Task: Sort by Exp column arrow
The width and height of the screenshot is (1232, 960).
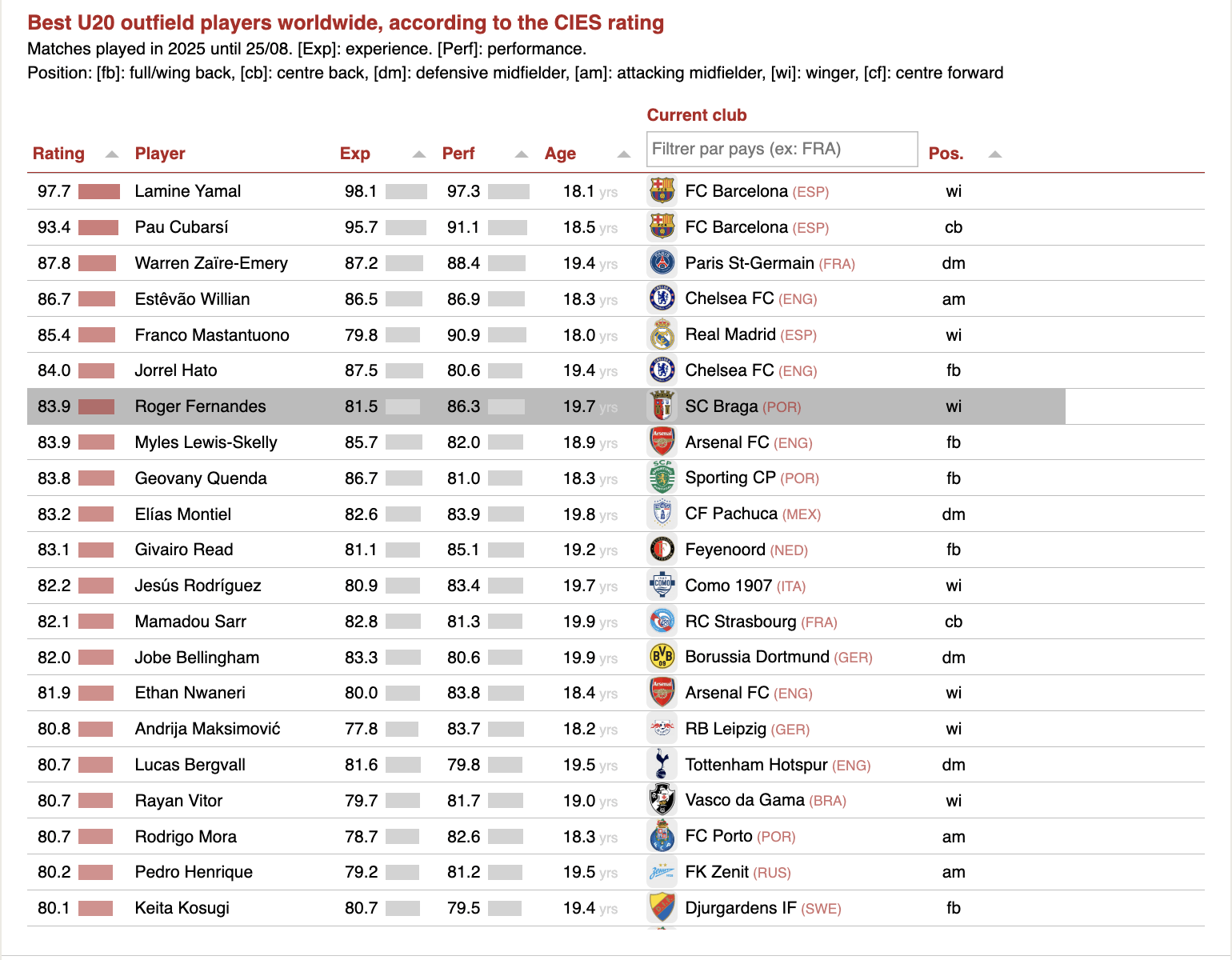Action: [419, 154]
